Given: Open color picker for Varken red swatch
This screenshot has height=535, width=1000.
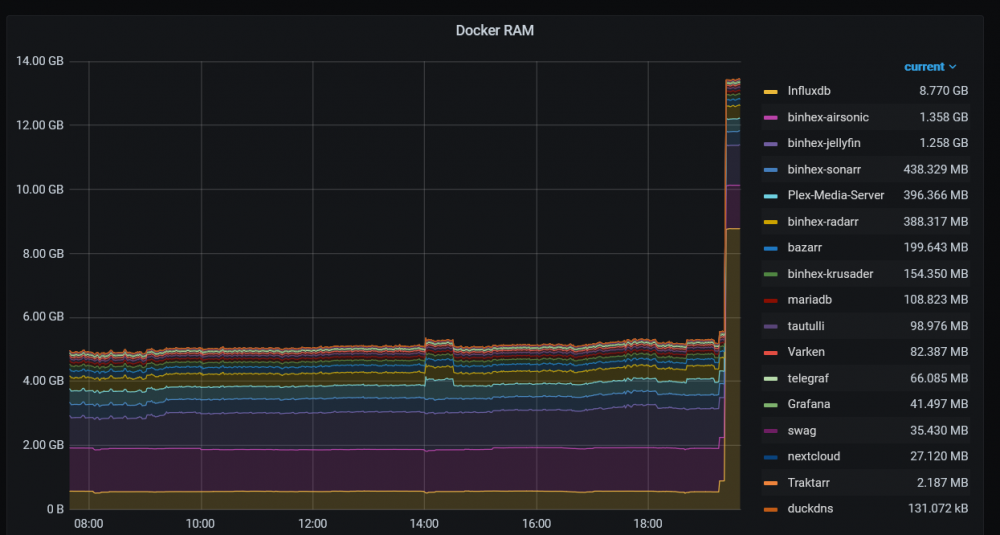Looking at the screenshot, I should 770,353.
